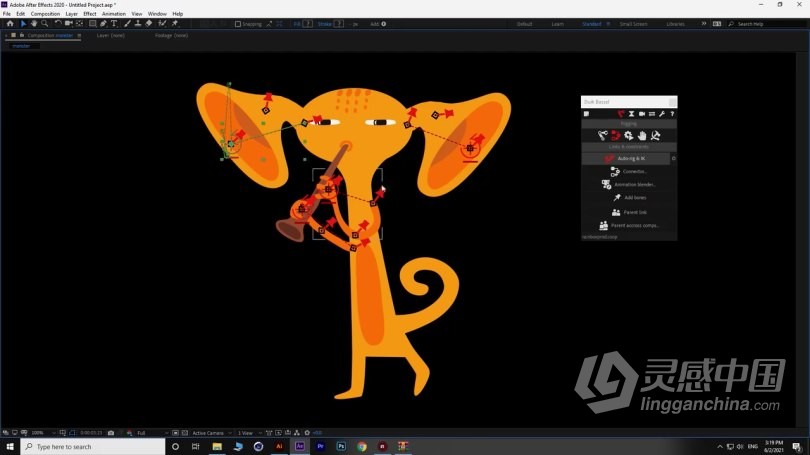Open the File menu
The width and height of the screenshot is (810, 455).
pyautogui.click(x=7, y=14)
